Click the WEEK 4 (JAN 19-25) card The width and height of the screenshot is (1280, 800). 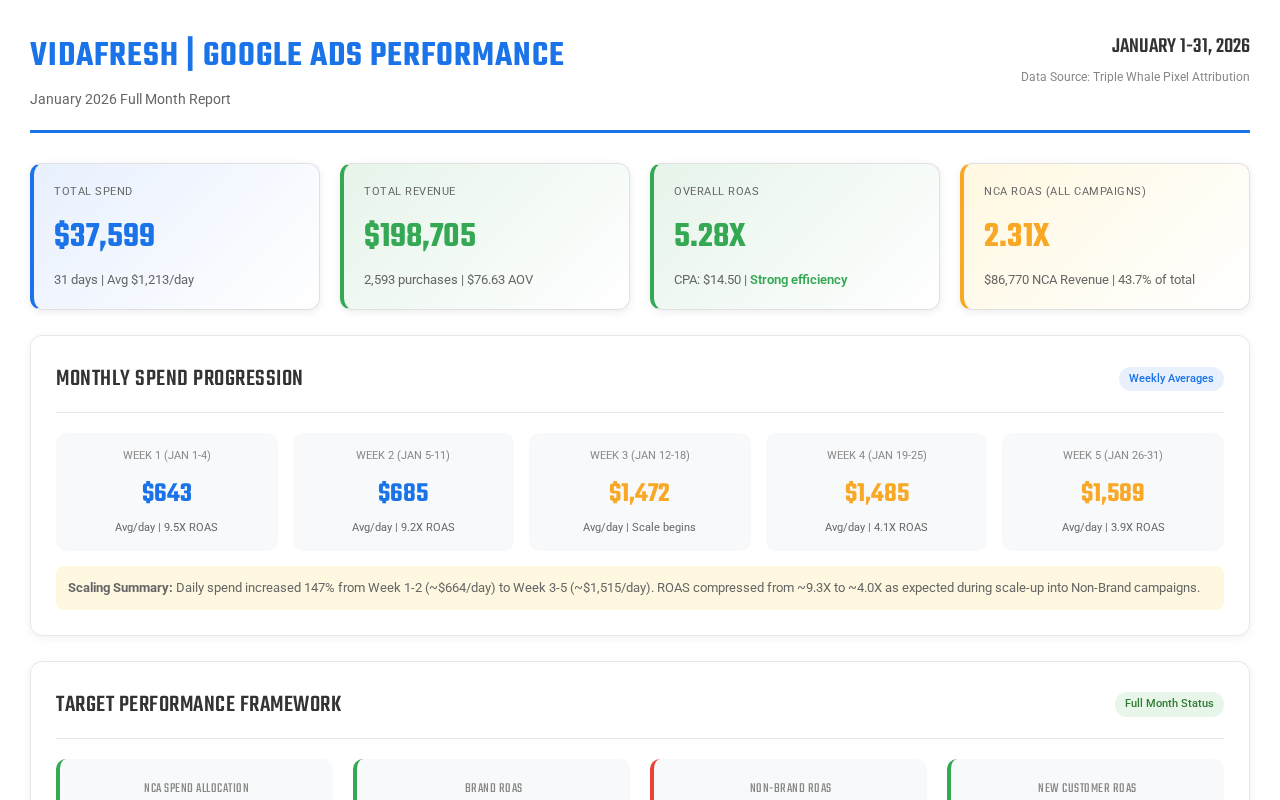[x=876, y=491]
